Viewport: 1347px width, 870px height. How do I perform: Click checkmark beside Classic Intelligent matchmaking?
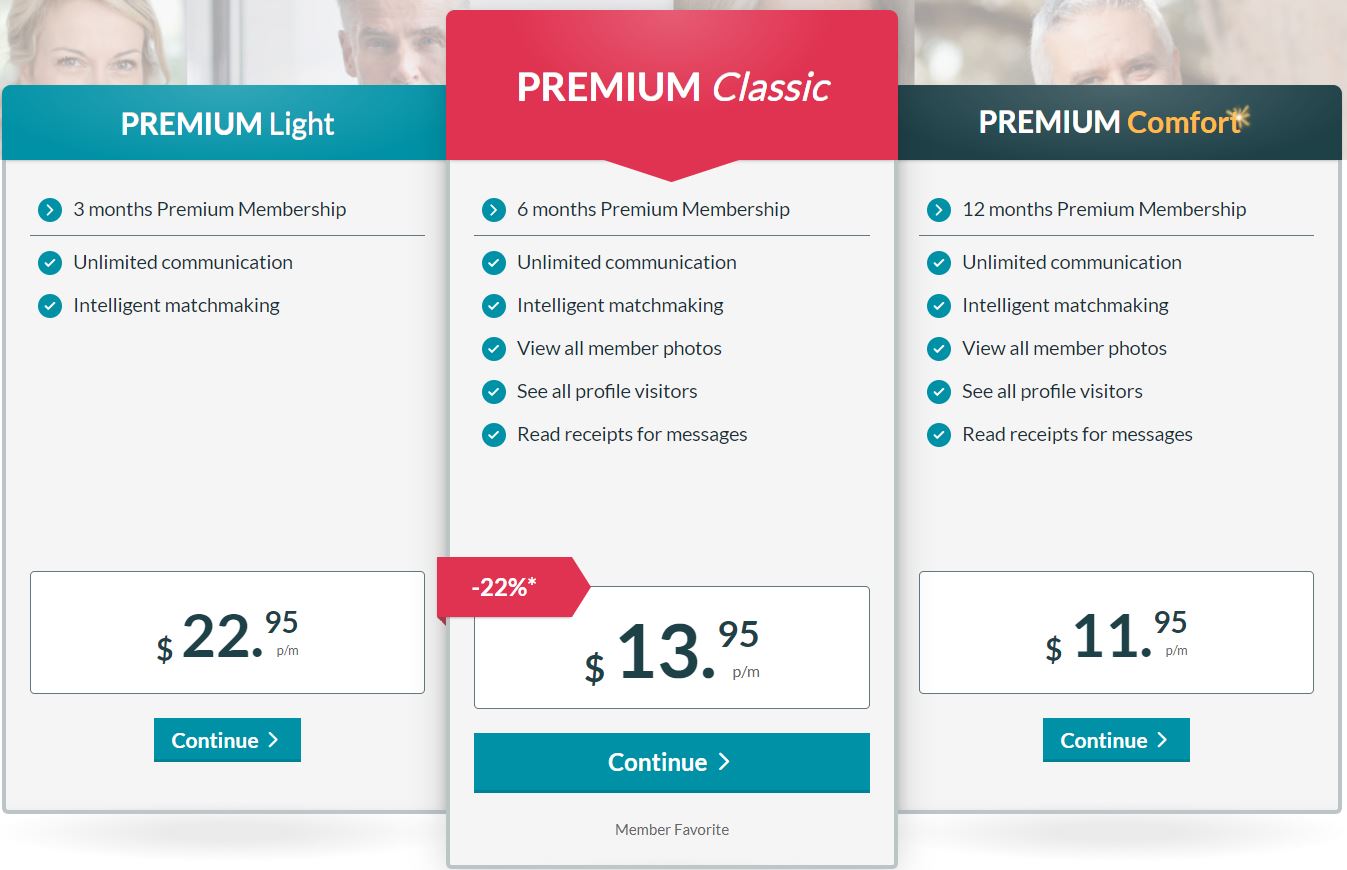pyautogui.click(x=494, y=306)
